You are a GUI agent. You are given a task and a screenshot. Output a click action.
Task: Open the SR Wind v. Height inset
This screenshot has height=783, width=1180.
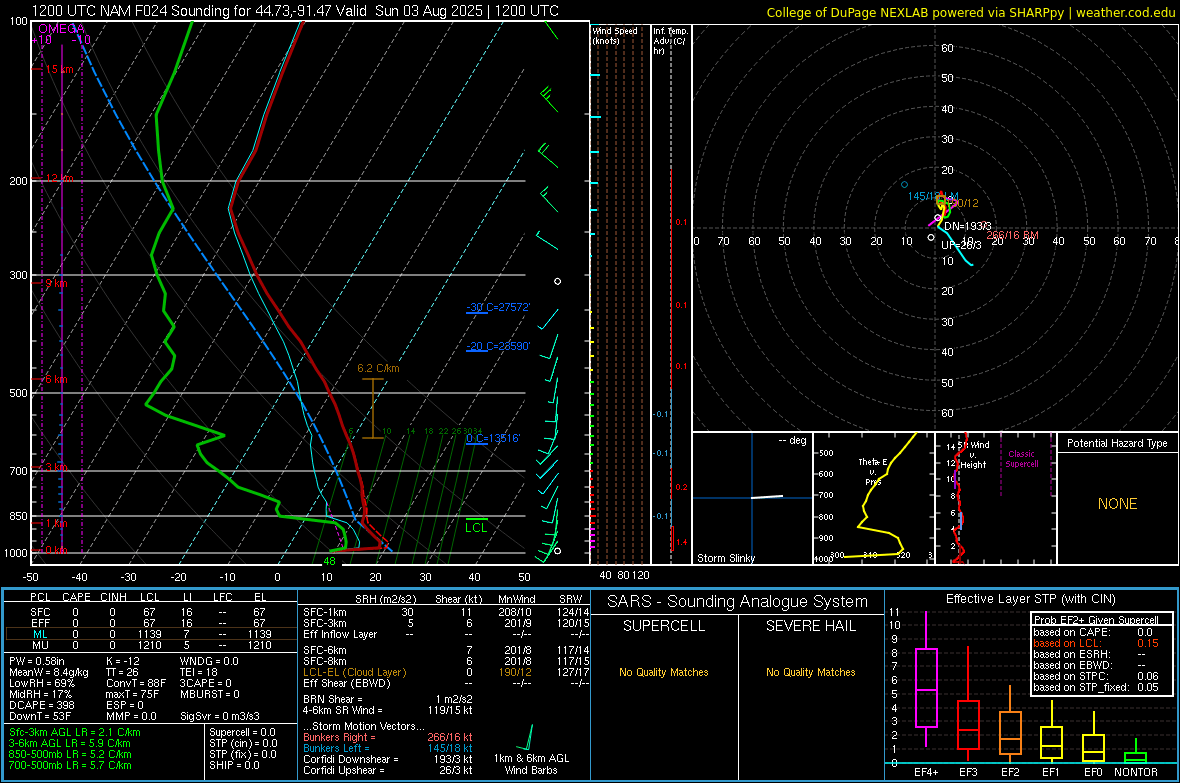click(995, 498)
